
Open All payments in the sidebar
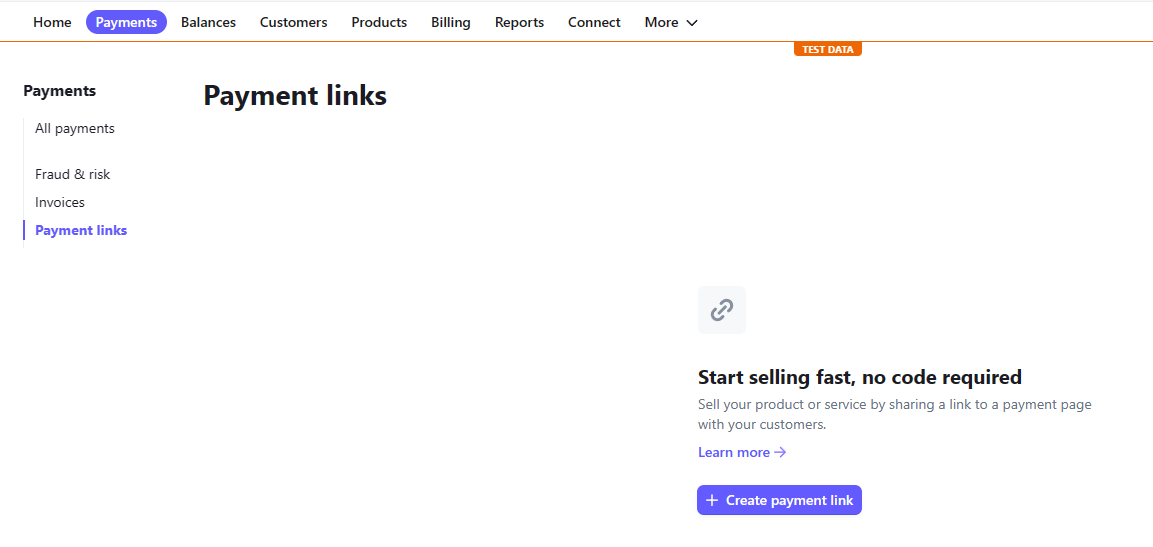[75, 129]
